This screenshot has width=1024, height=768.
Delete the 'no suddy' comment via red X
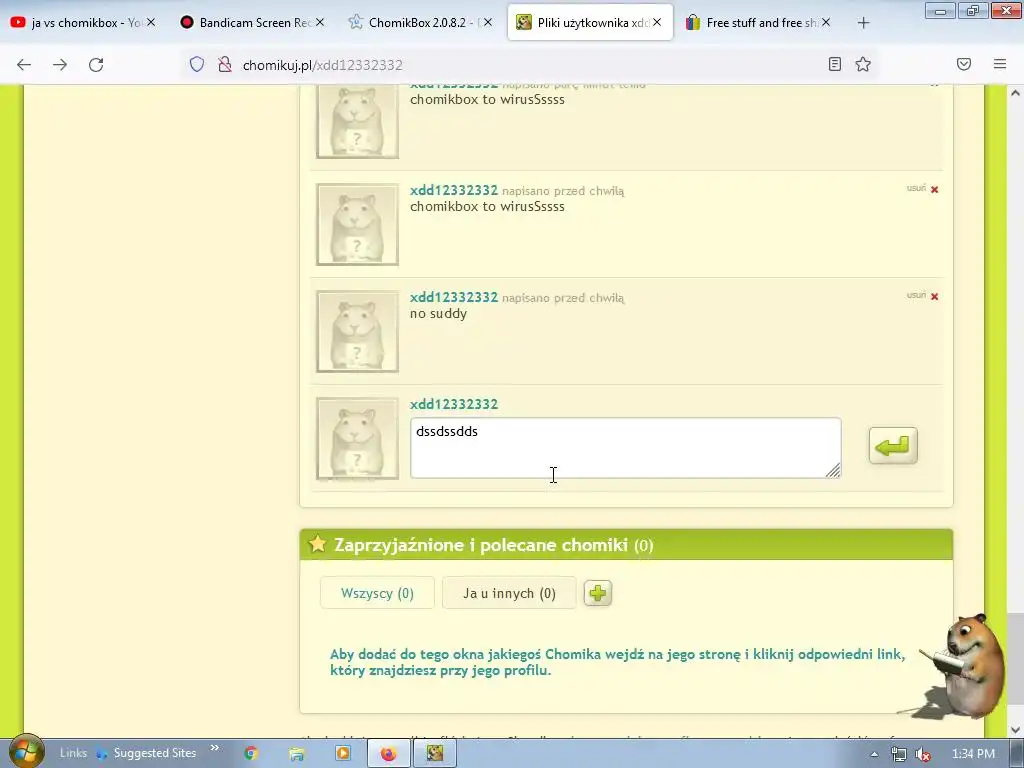coord(935,296)
